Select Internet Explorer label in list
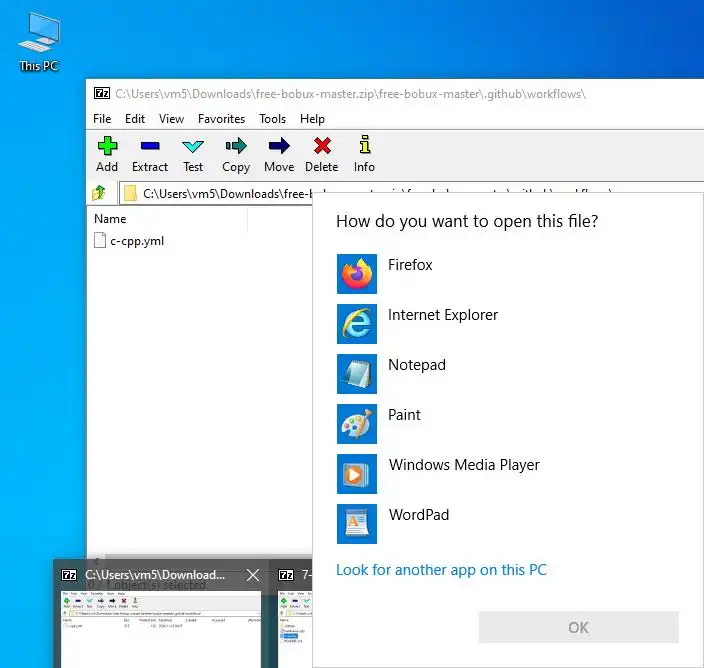 click(x=443, y=315)
